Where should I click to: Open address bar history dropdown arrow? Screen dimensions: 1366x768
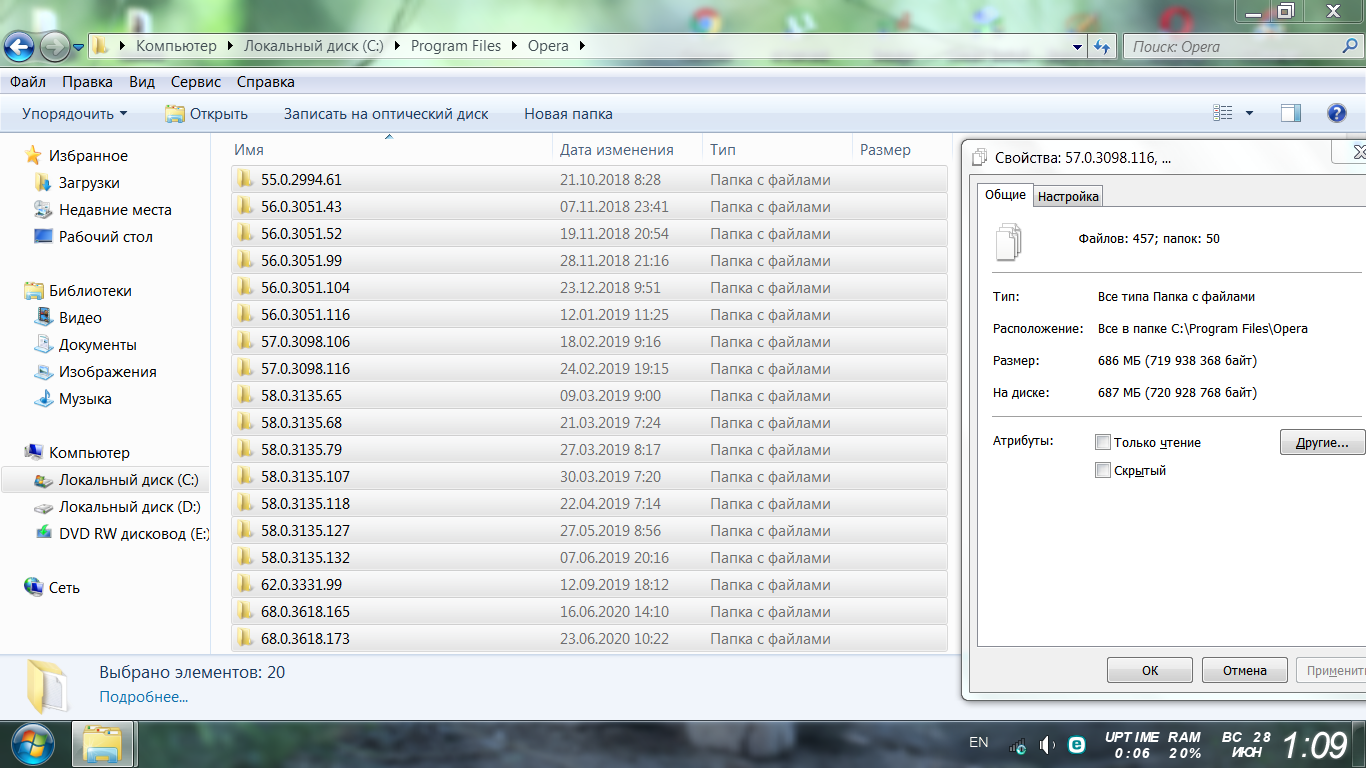[x=1077, y=46]
